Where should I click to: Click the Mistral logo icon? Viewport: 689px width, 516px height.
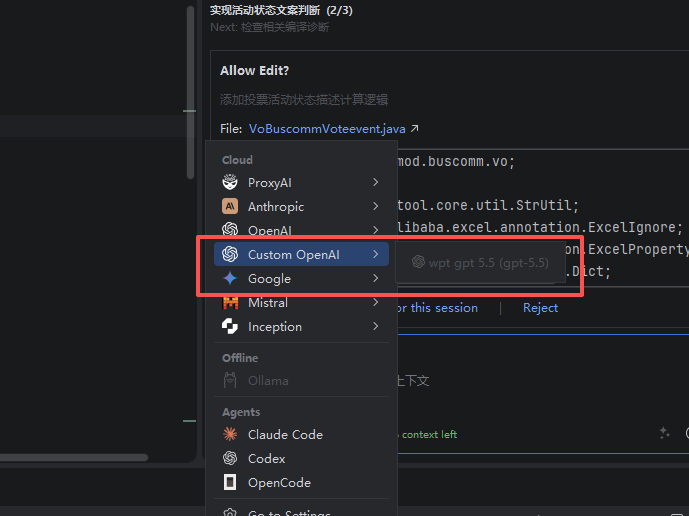[x=230, y=302]
